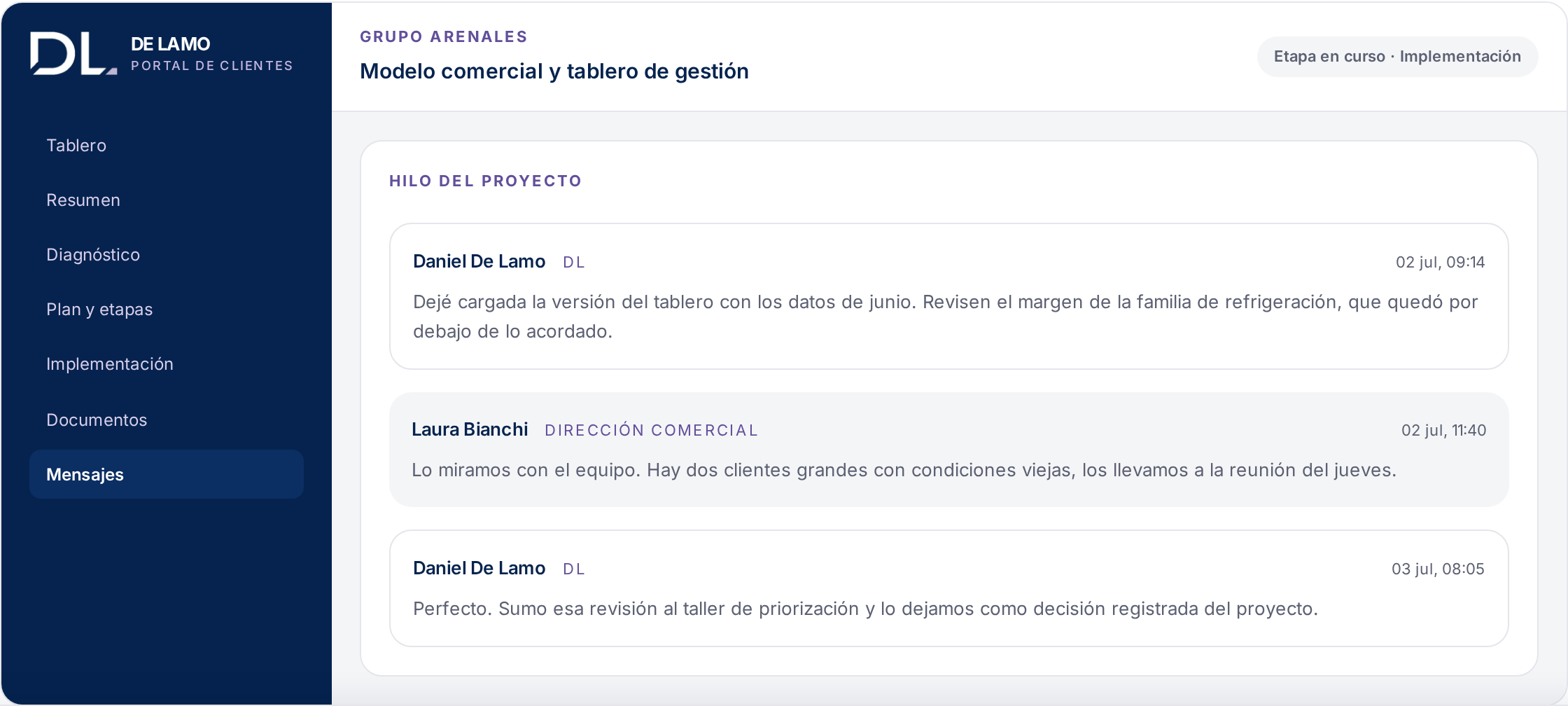Click Daniel De Lamo on the 02 jul message
1568x706 pixels.
pos(479,262)
